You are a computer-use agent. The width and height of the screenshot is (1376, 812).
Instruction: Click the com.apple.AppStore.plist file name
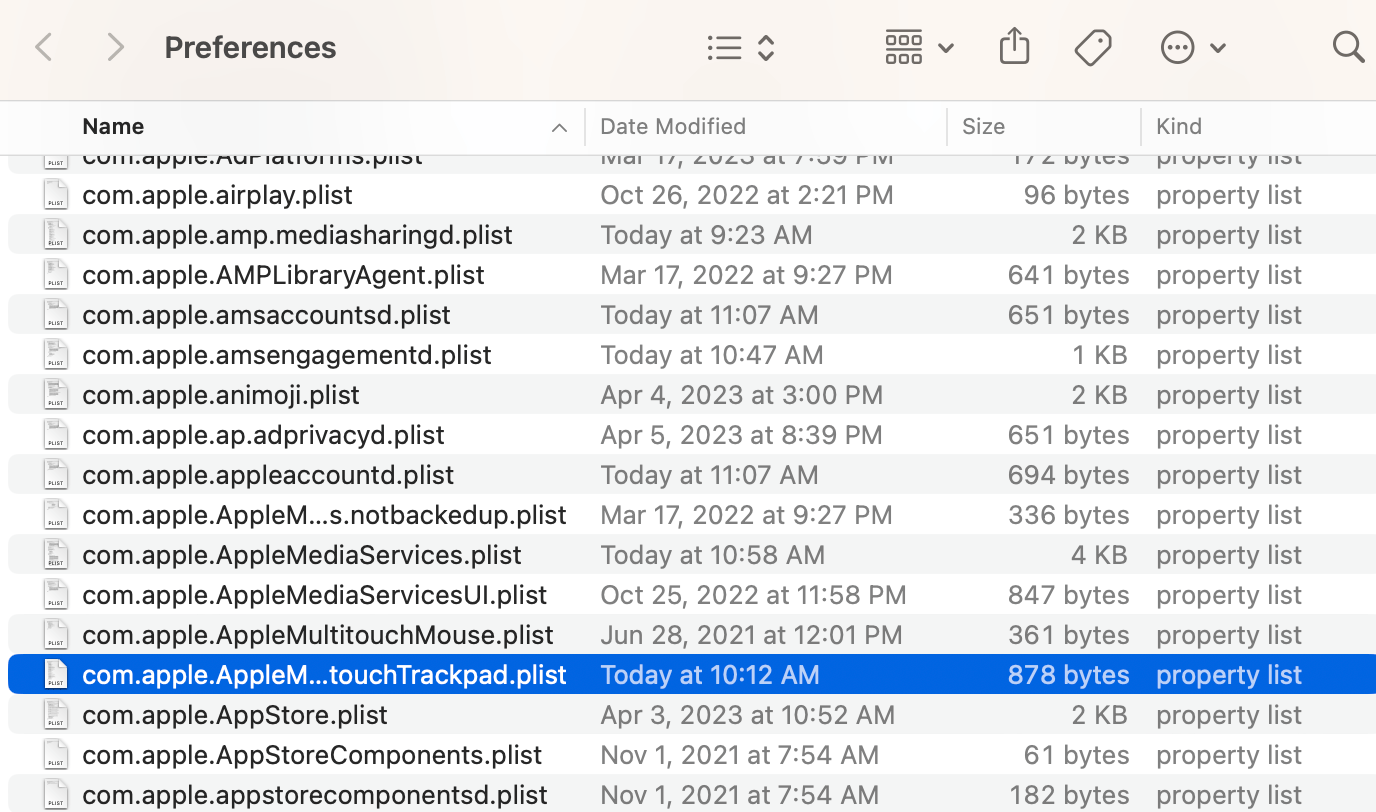235,715
